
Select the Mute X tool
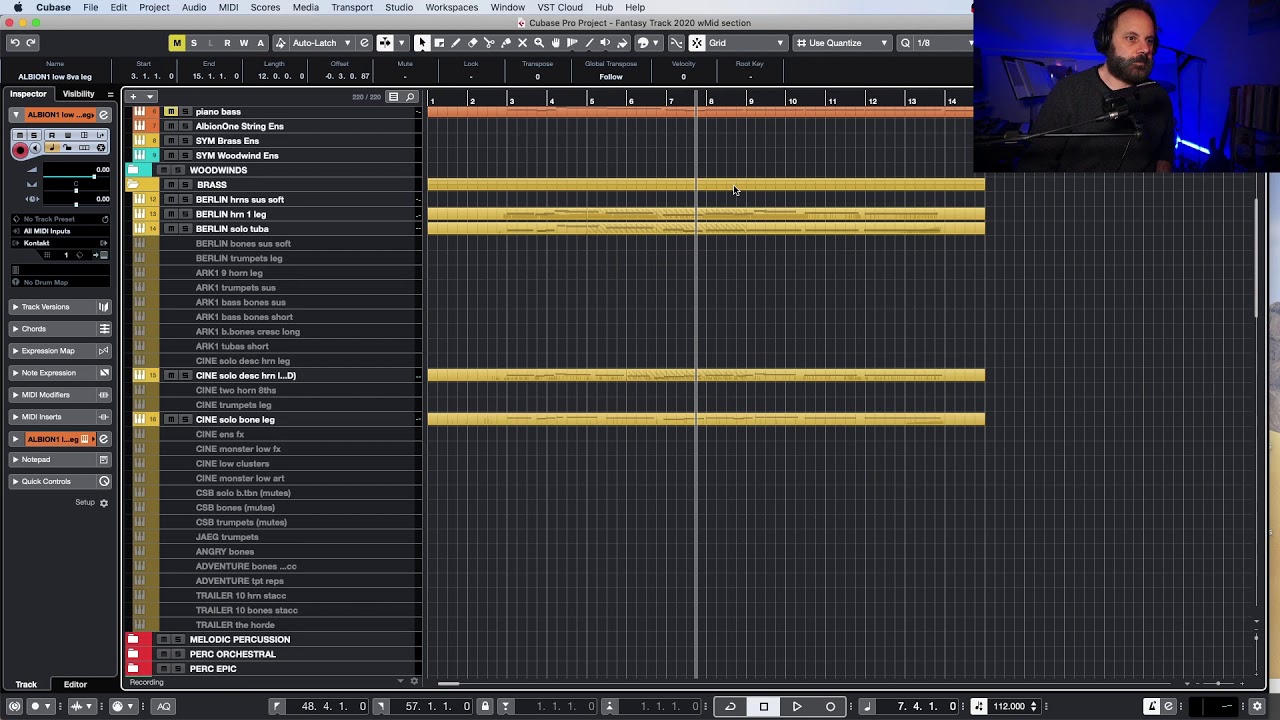(x=522, y=42)
